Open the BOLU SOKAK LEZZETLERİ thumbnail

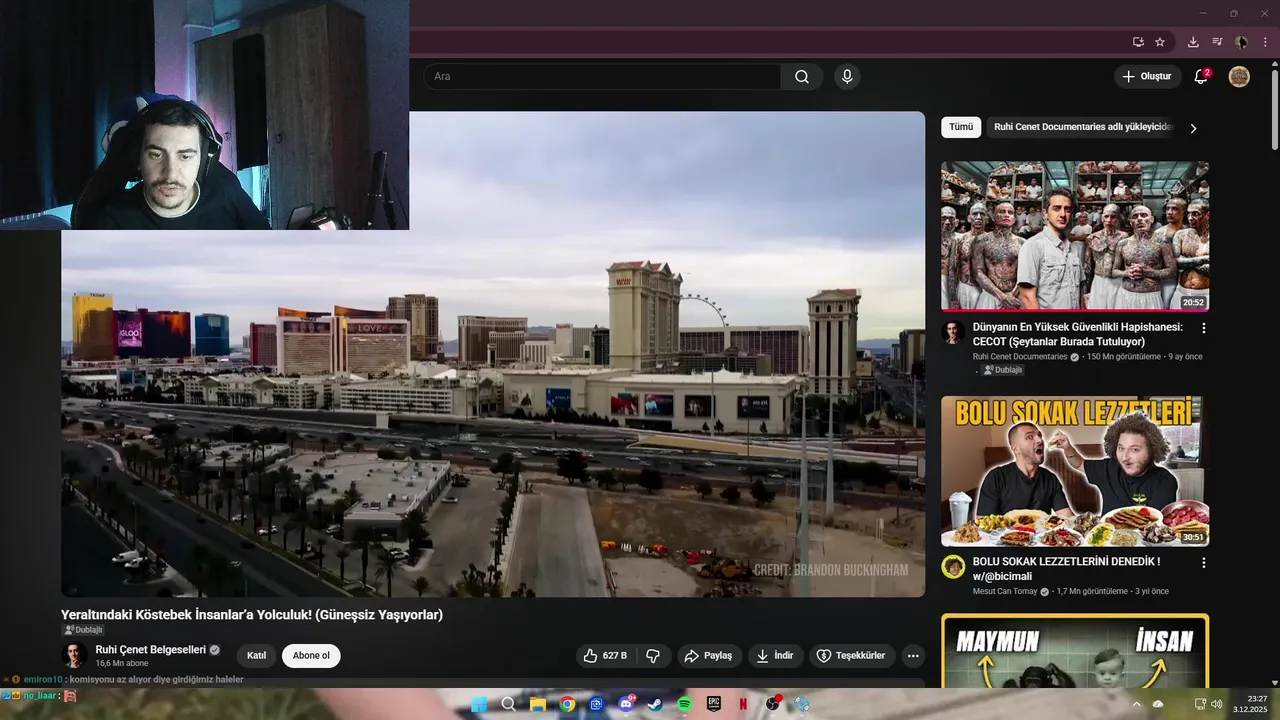pyautogui.click(x=1075, y=472)
